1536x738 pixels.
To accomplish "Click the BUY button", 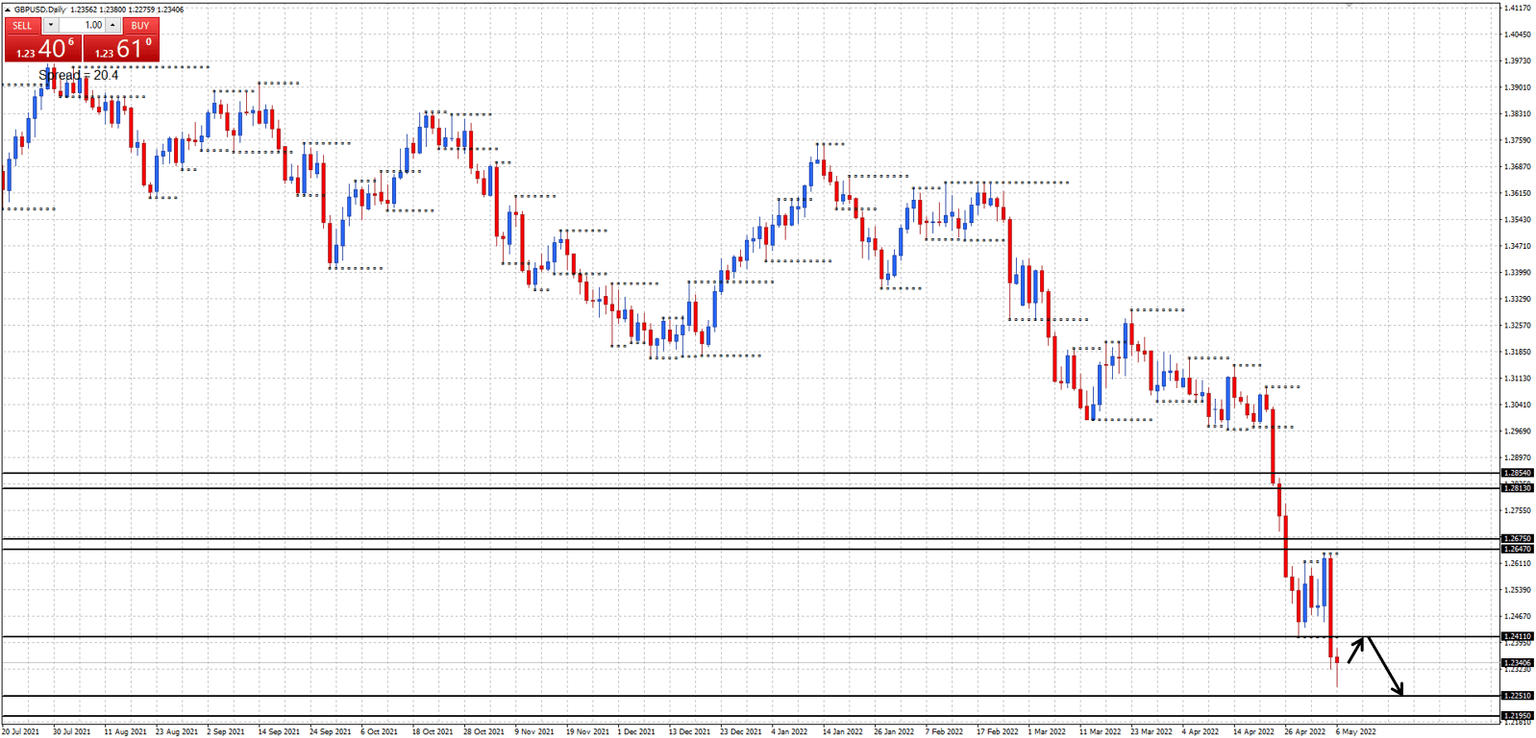I will 140,25.
